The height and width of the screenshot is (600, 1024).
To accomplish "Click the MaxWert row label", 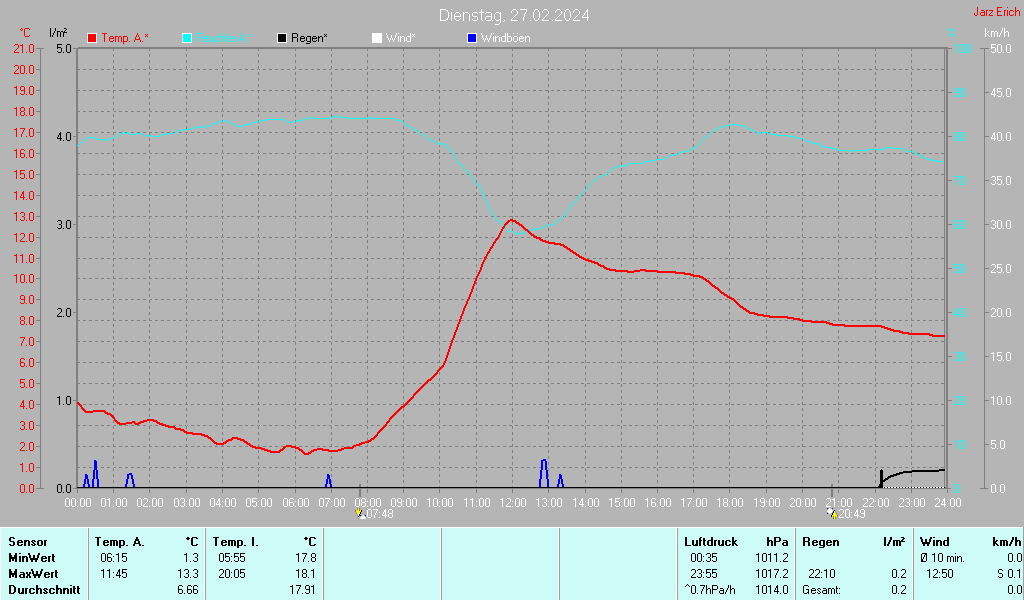I will (32, 574).
